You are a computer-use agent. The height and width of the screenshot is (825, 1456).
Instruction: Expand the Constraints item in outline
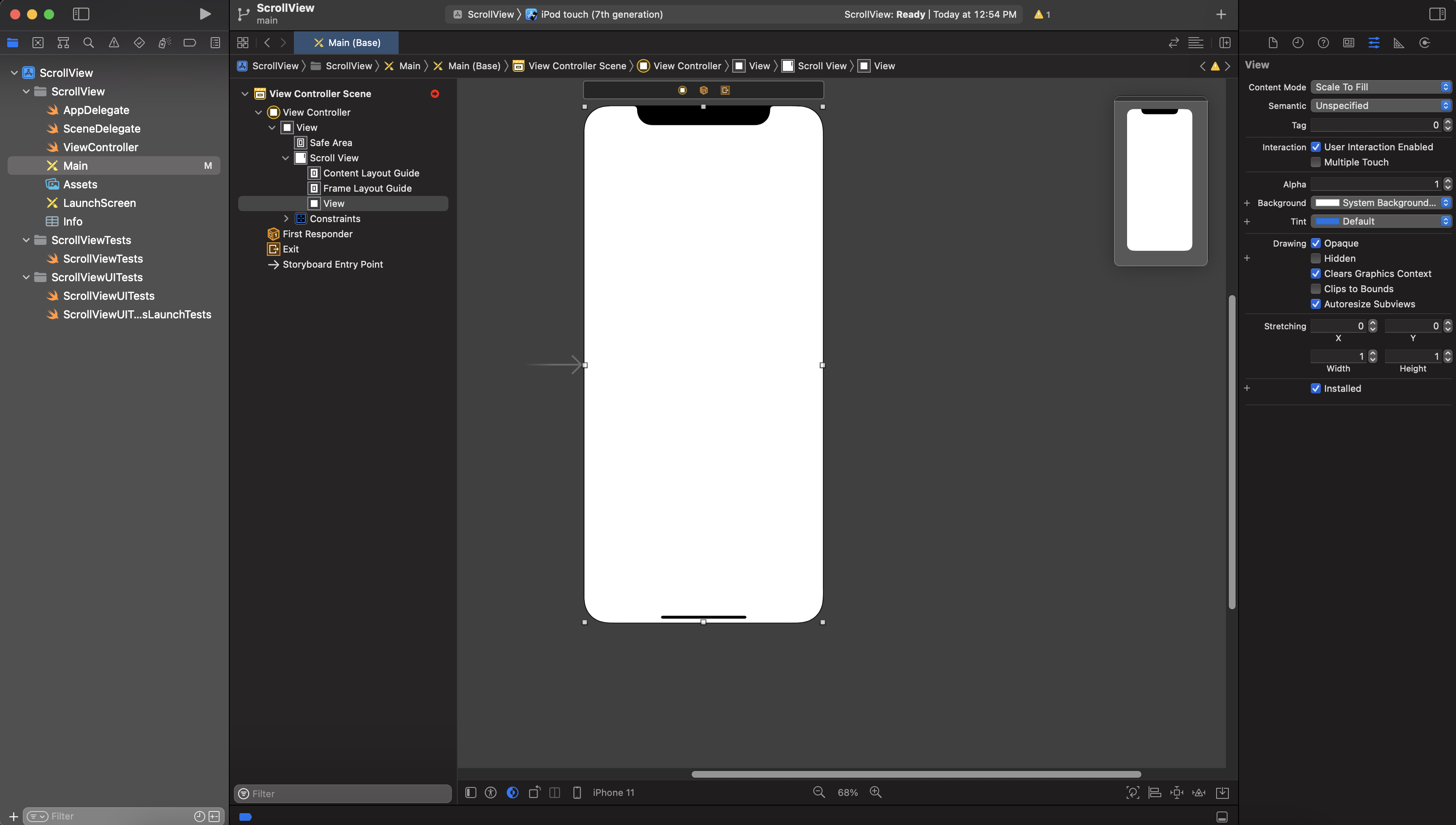tap(286, 219)
